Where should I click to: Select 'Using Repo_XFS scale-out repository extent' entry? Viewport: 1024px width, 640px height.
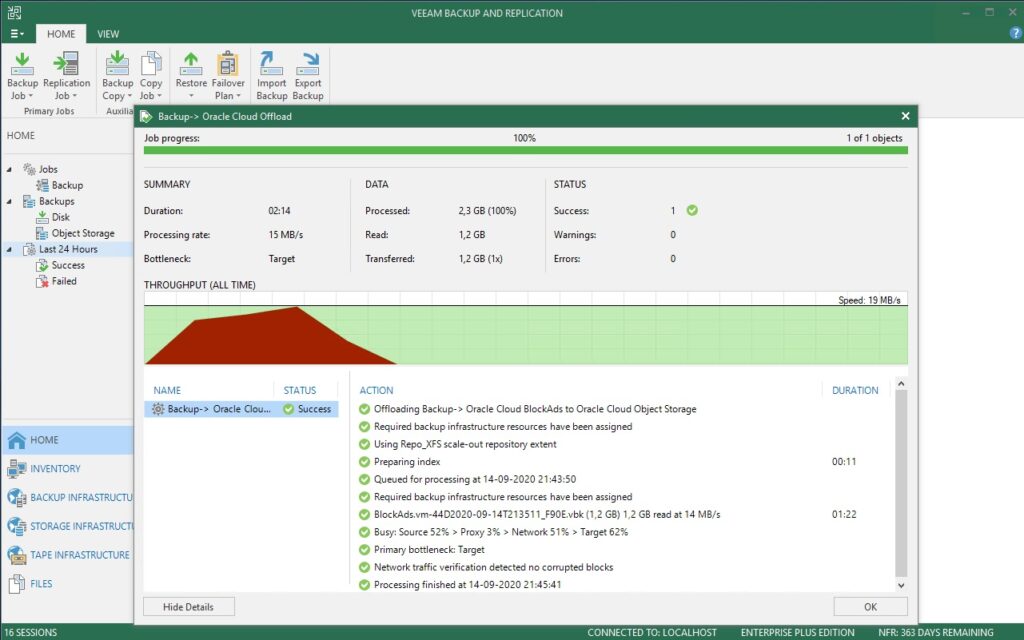tap(458, 444)
